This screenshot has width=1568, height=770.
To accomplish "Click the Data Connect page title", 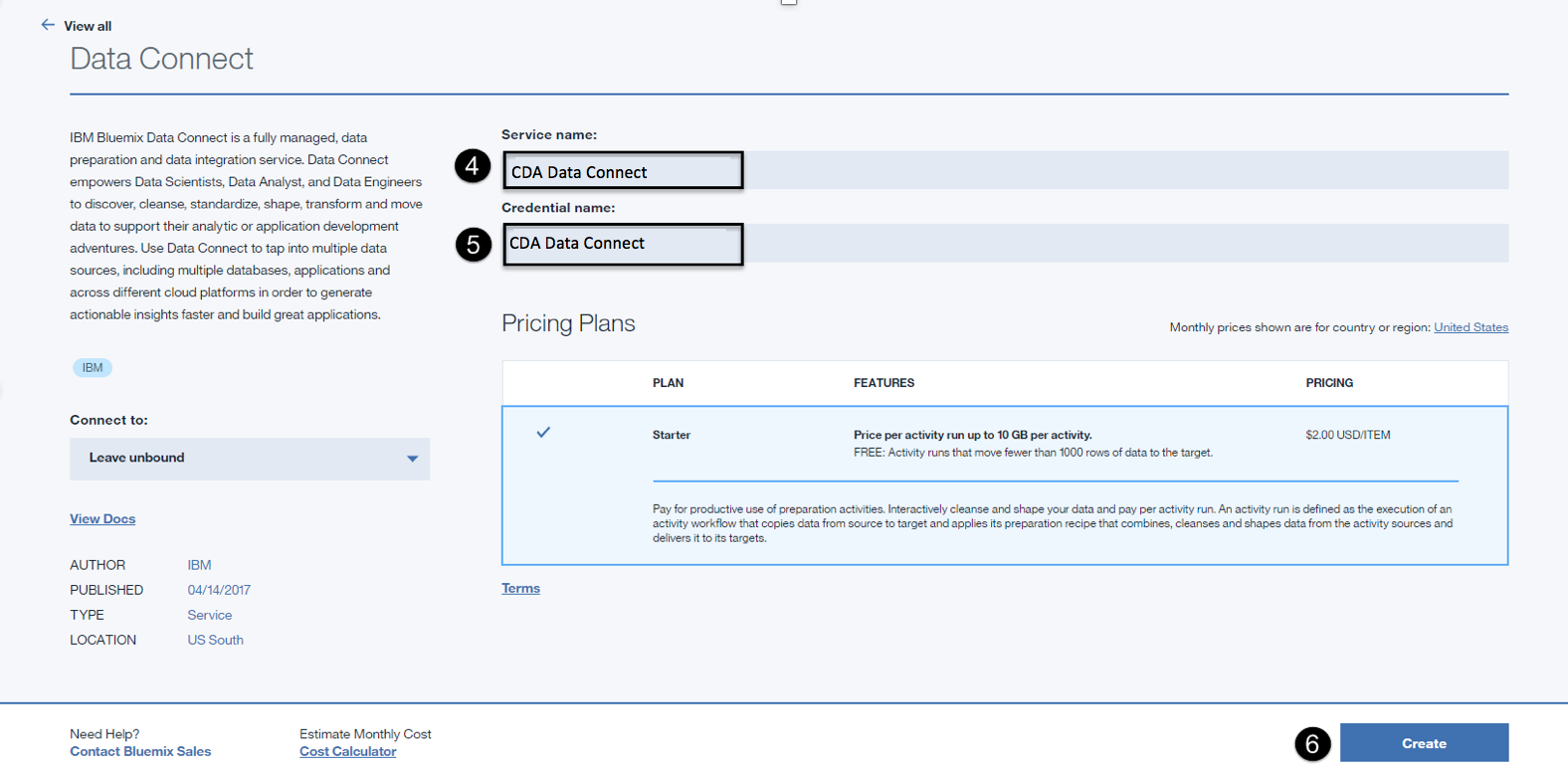I will tap(161, 59).
